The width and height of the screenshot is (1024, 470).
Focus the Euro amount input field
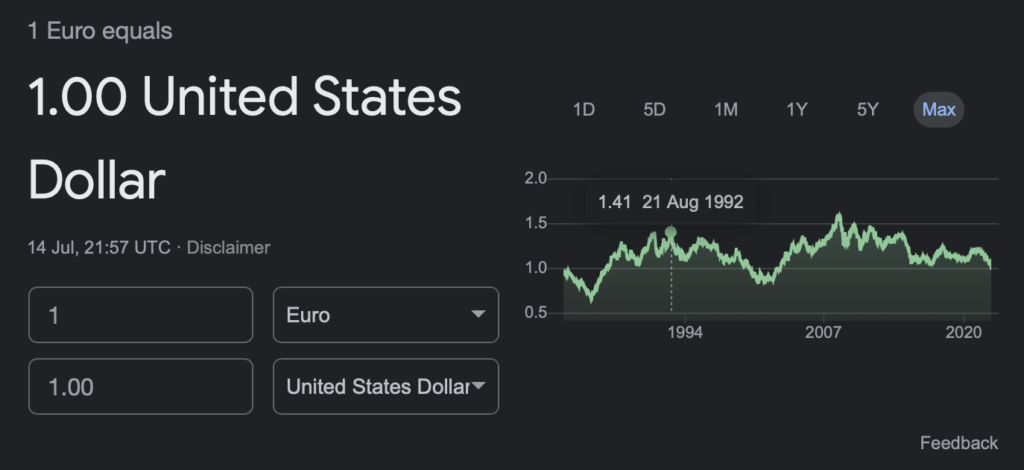[x=140, y=315]
